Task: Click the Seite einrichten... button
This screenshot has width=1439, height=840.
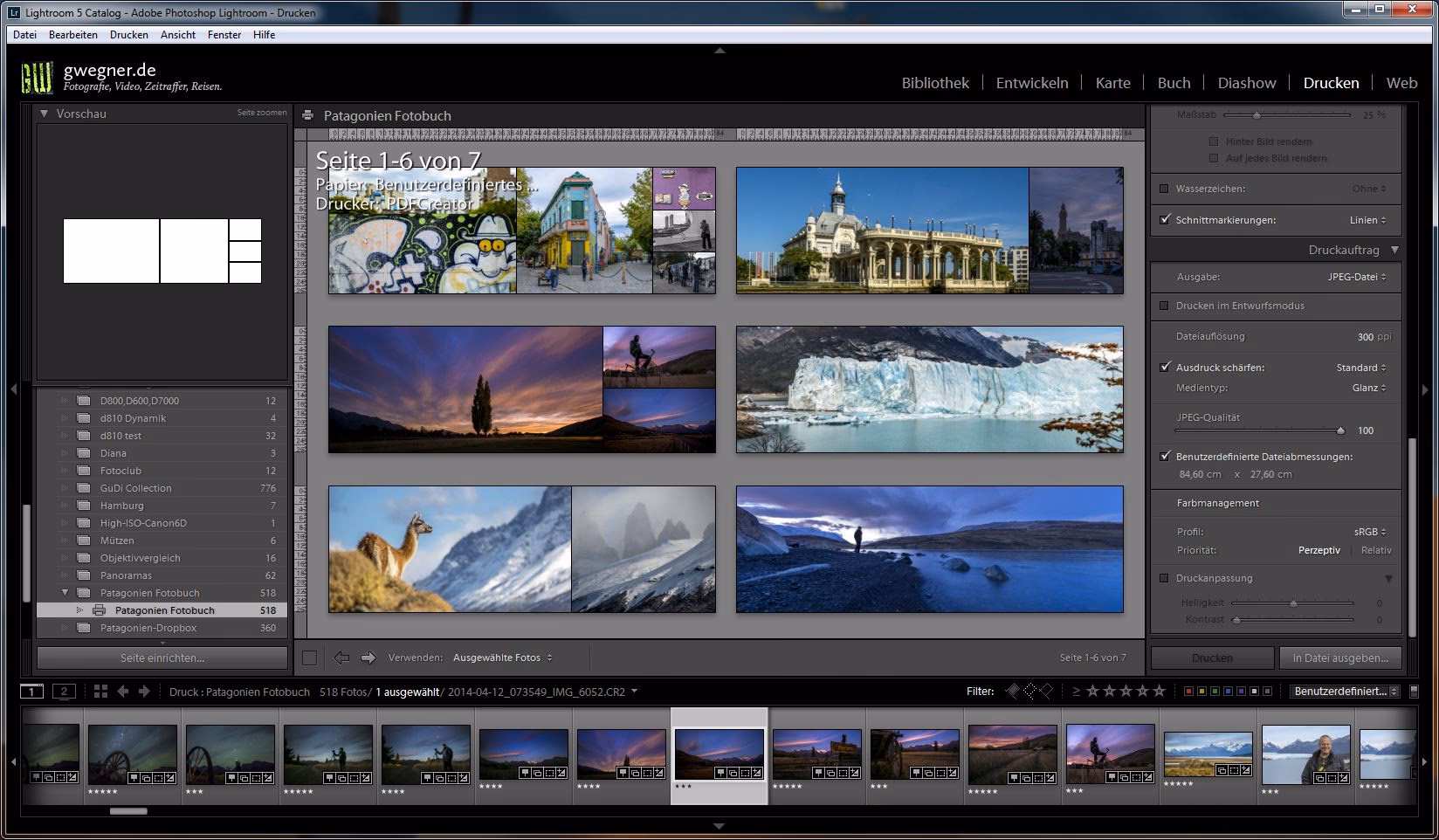Action: pyautogui.click(x=162, y=658)
